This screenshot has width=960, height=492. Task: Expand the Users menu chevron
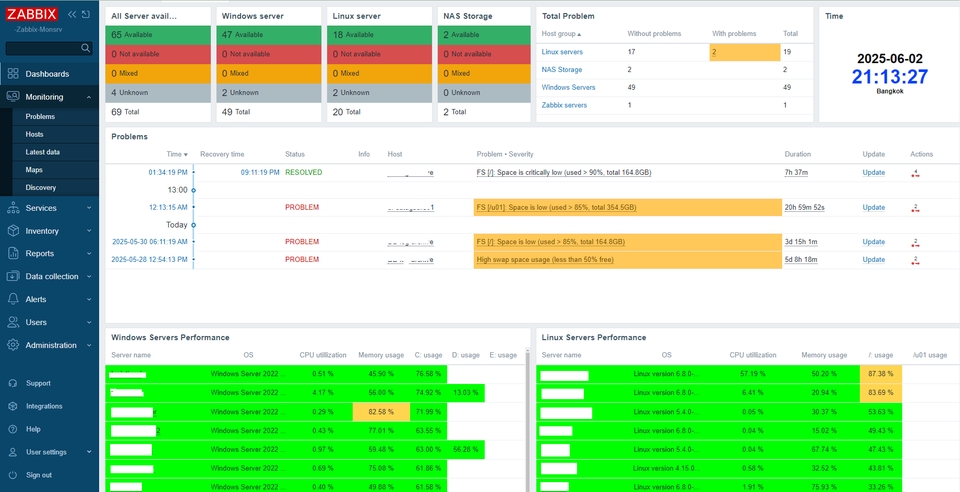pos(89,322)
